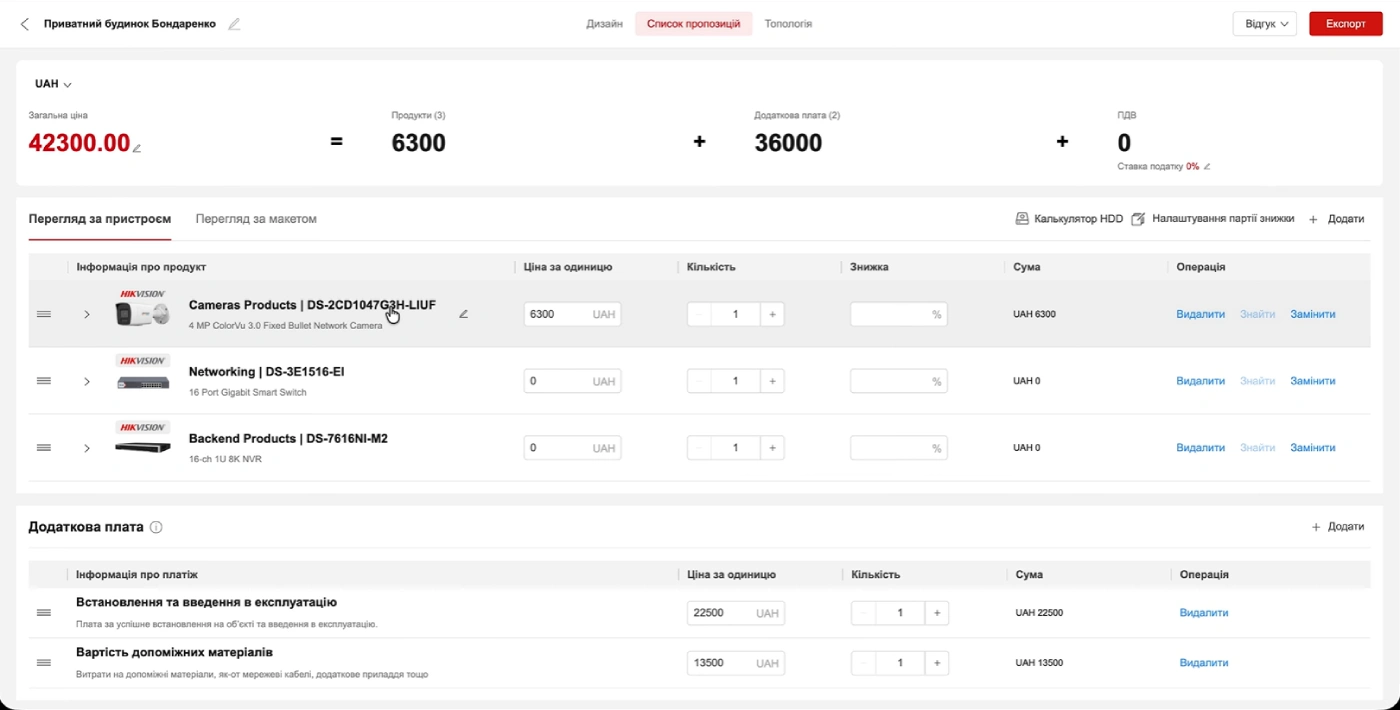Viewport: 1400px width, 710px height.
Task: Grab drag handle of Вартість допоміжних матеріалів row
Action: pos(44,663)
